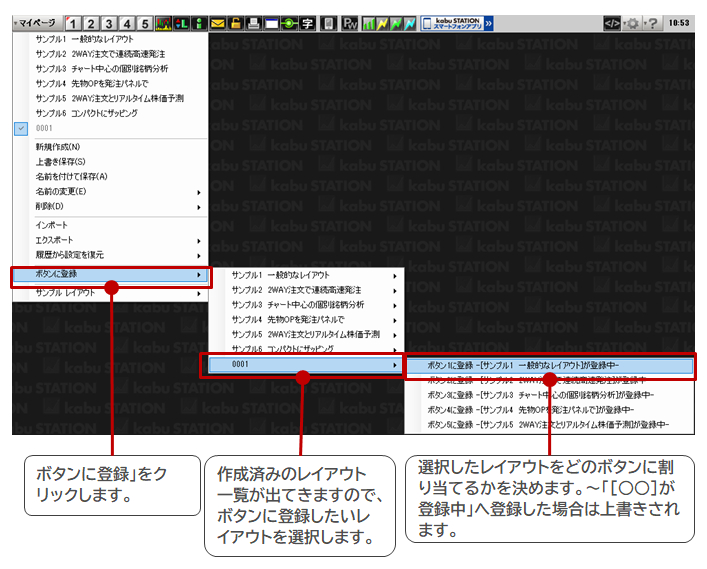
Task: Select サンプル5 2WAY注文とリアルタイム株価予測 in マイページ menu
Action: [x=111, y=98]
